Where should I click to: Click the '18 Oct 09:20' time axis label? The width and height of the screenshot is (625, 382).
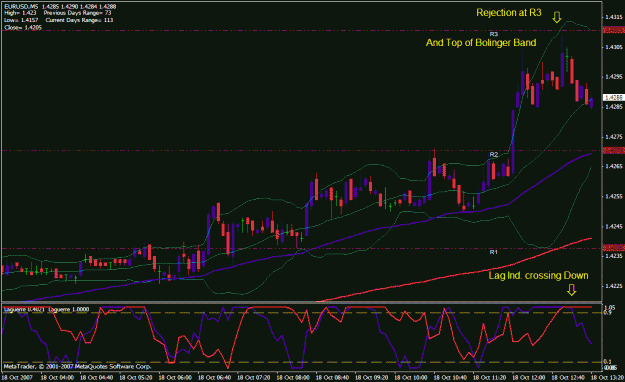[x=371, y=377]
